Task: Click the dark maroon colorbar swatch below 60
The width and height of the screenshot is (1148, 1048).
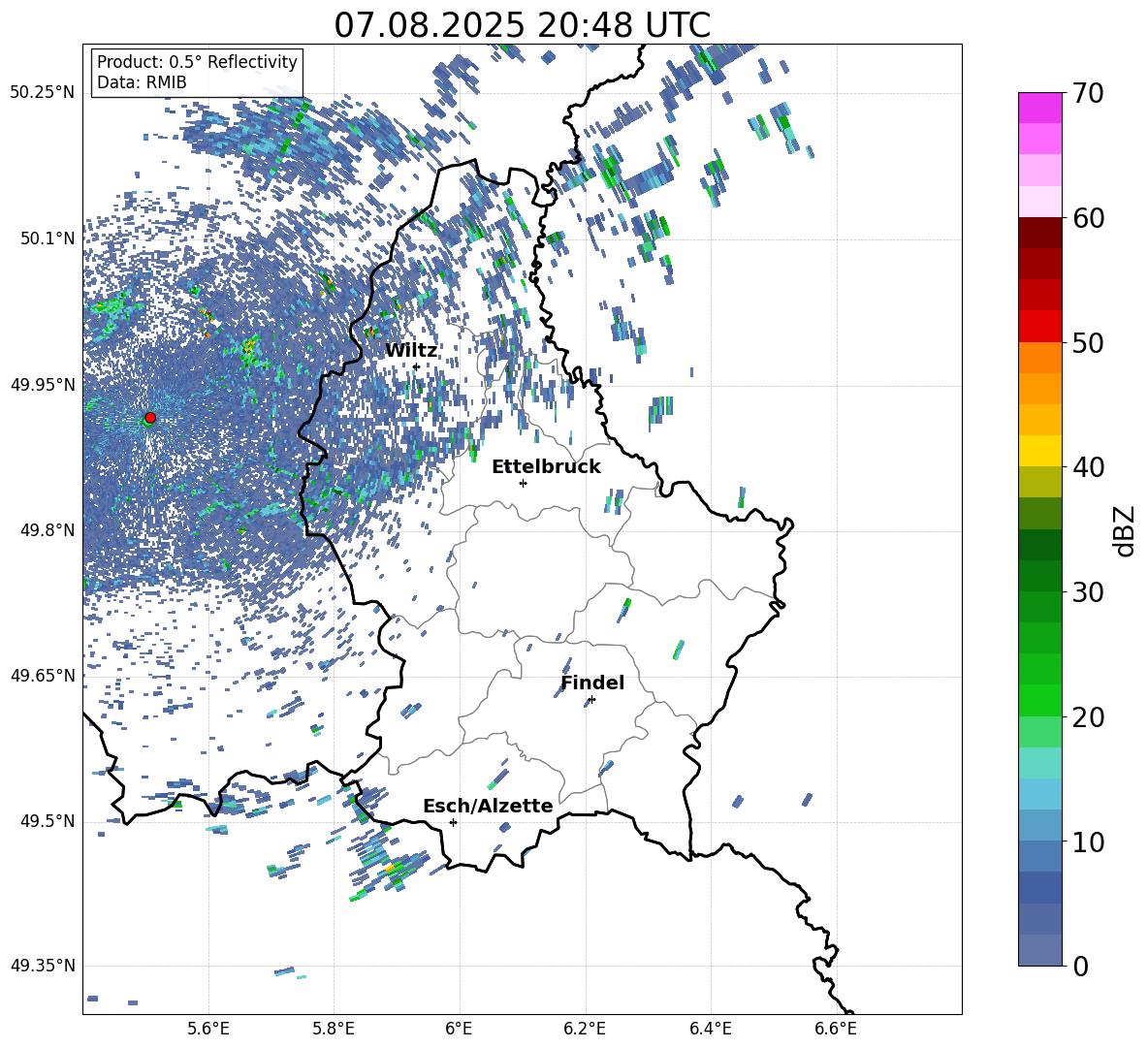Action: pos(1040,233)
